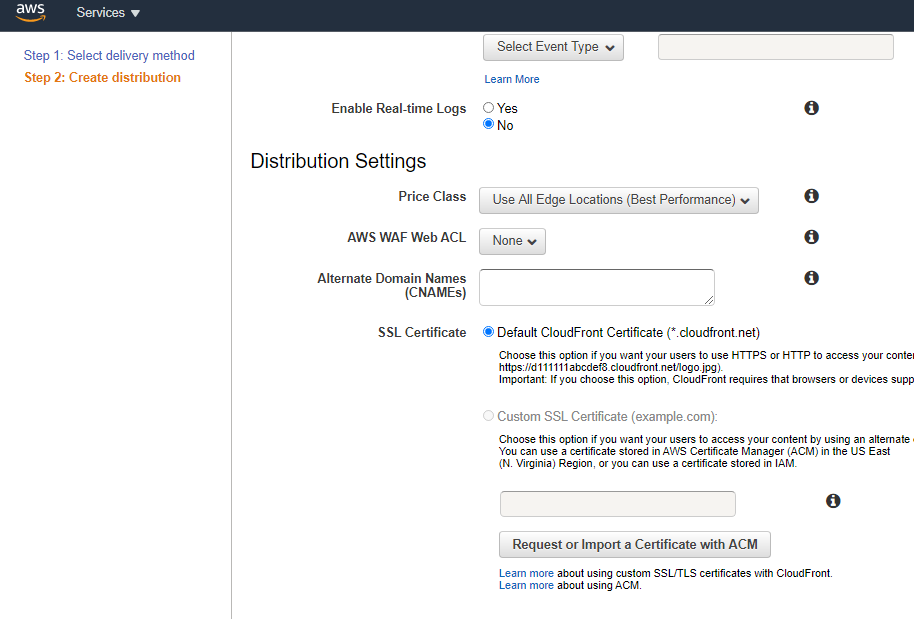
Task: Click the Distribution Settings heading
Action: pos(338,161)
